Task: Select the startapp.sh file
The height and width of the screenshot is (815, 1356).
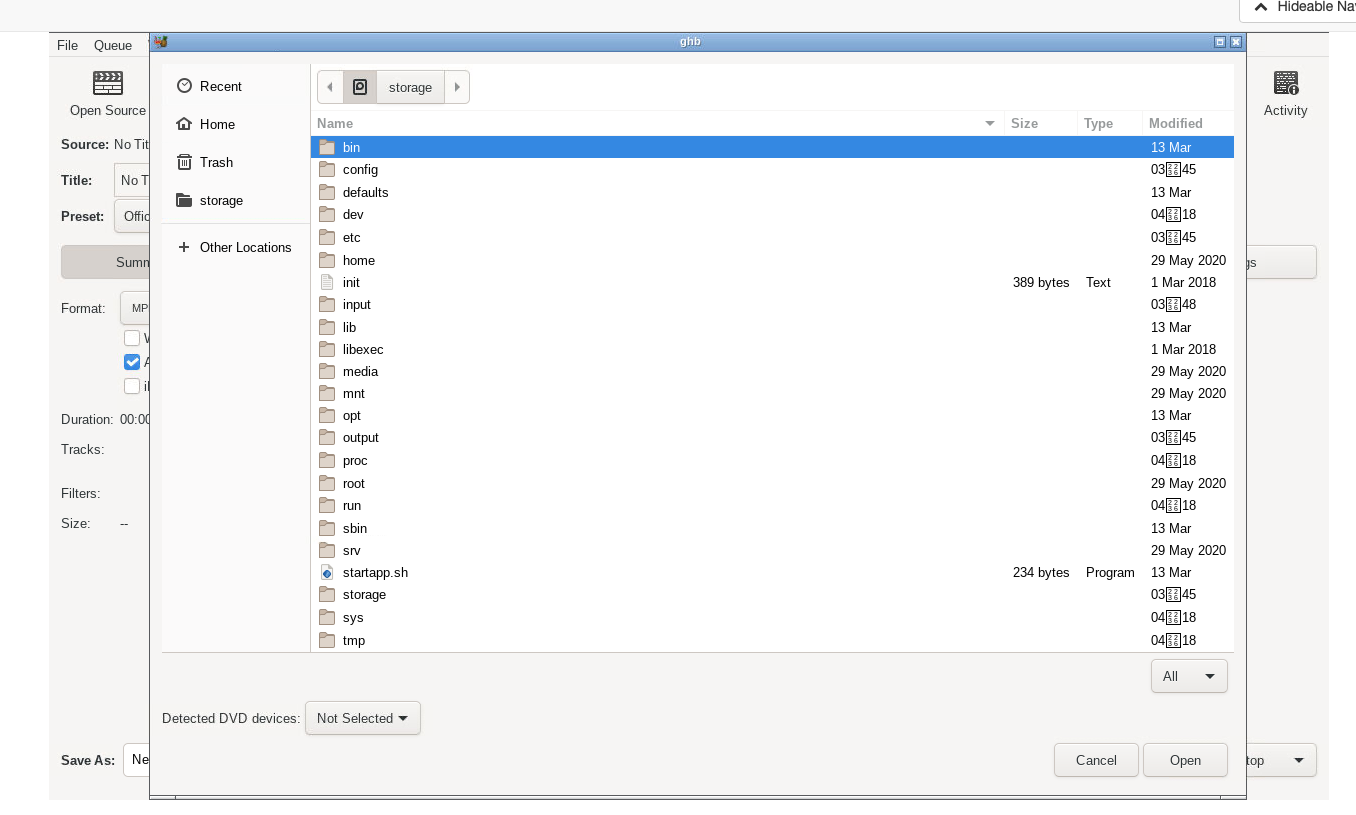Action: (x=375, y=572)
